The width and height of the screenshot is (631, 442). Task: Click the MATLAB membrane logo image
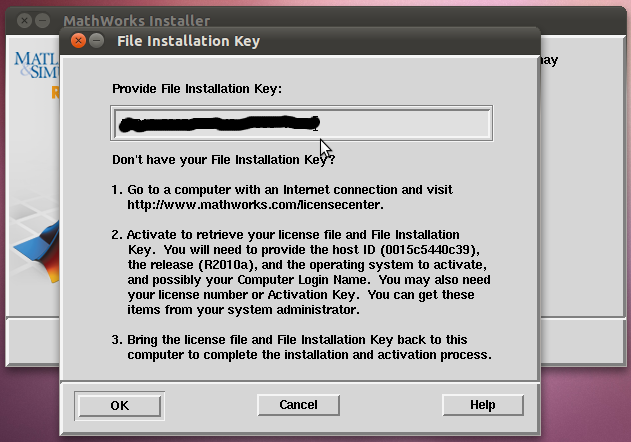(x=37, y=252)
